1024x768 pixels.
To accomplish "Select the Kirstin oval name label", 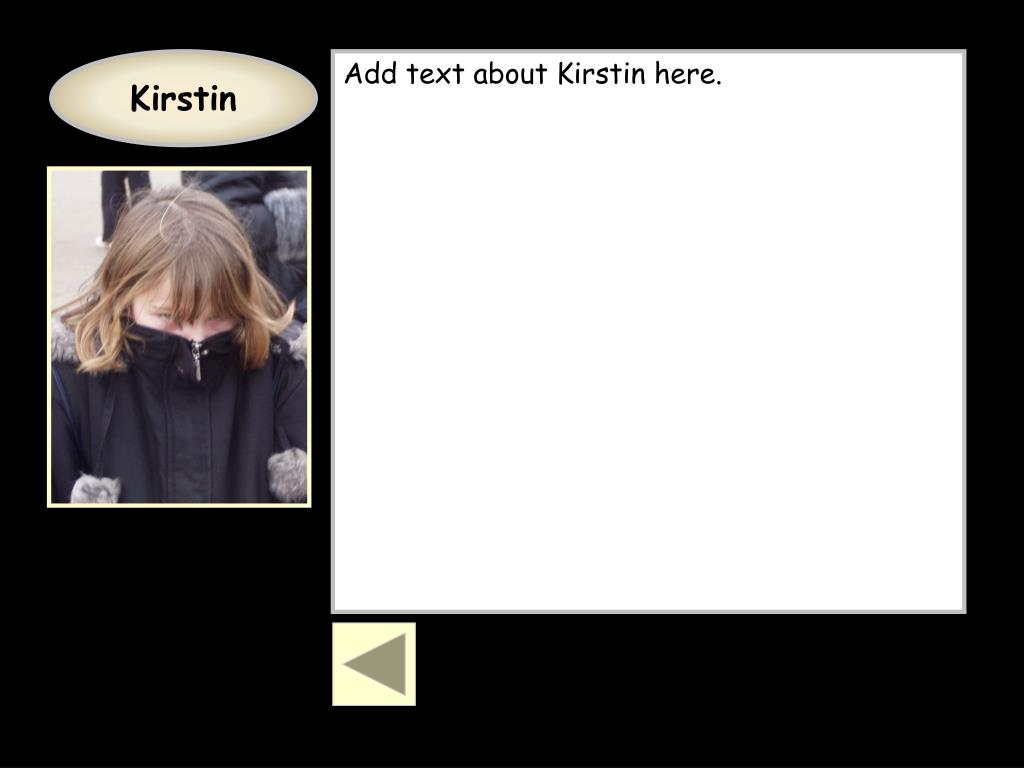I will tap(184, 98).
